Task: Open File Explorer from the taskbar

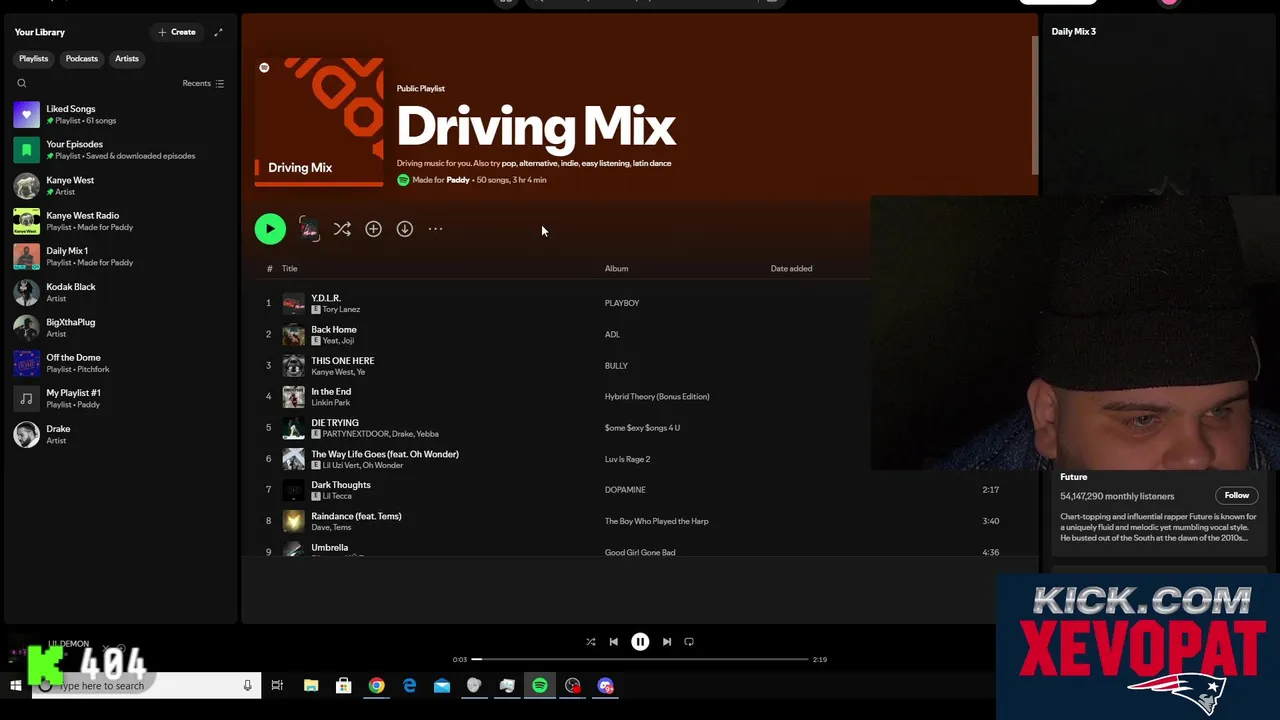Action: pos(311,685)
